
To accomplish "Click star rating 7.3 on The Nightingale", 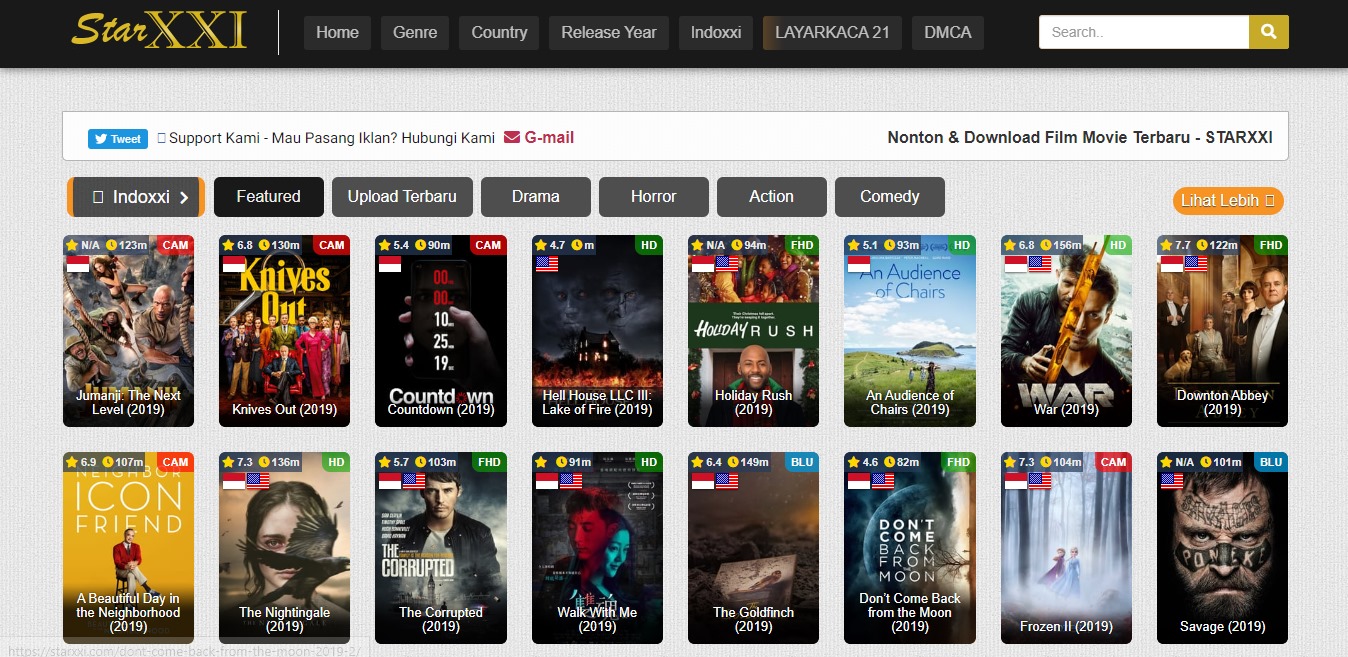I will [238, 462].
